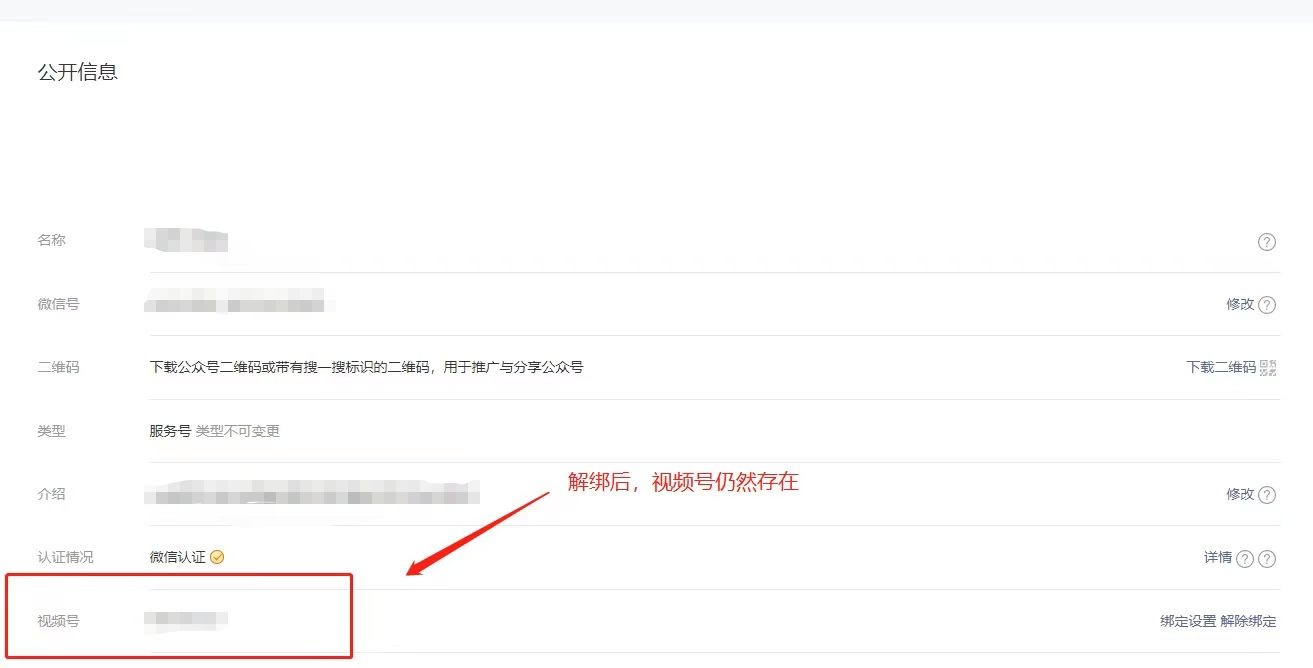Click the 公开信息 section heading

point(78,72)
